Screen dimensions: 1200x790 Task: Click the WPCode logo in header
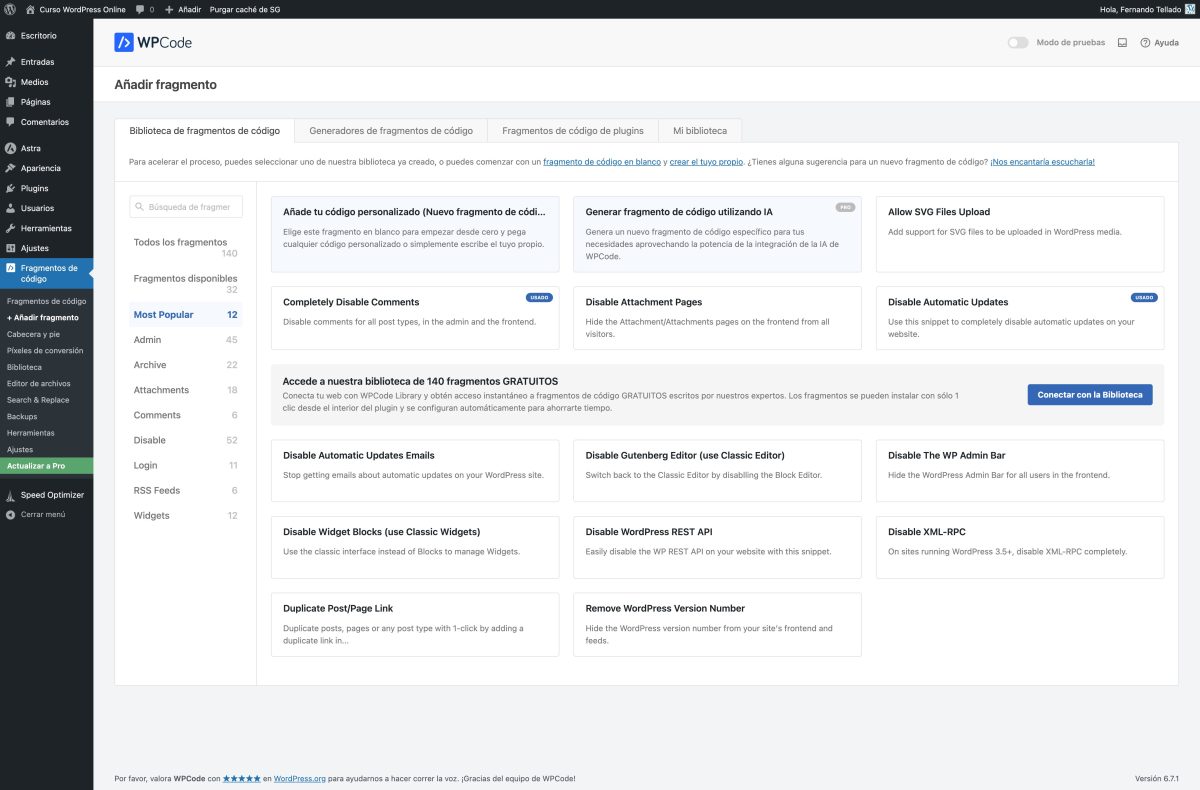tap(153, 43)
